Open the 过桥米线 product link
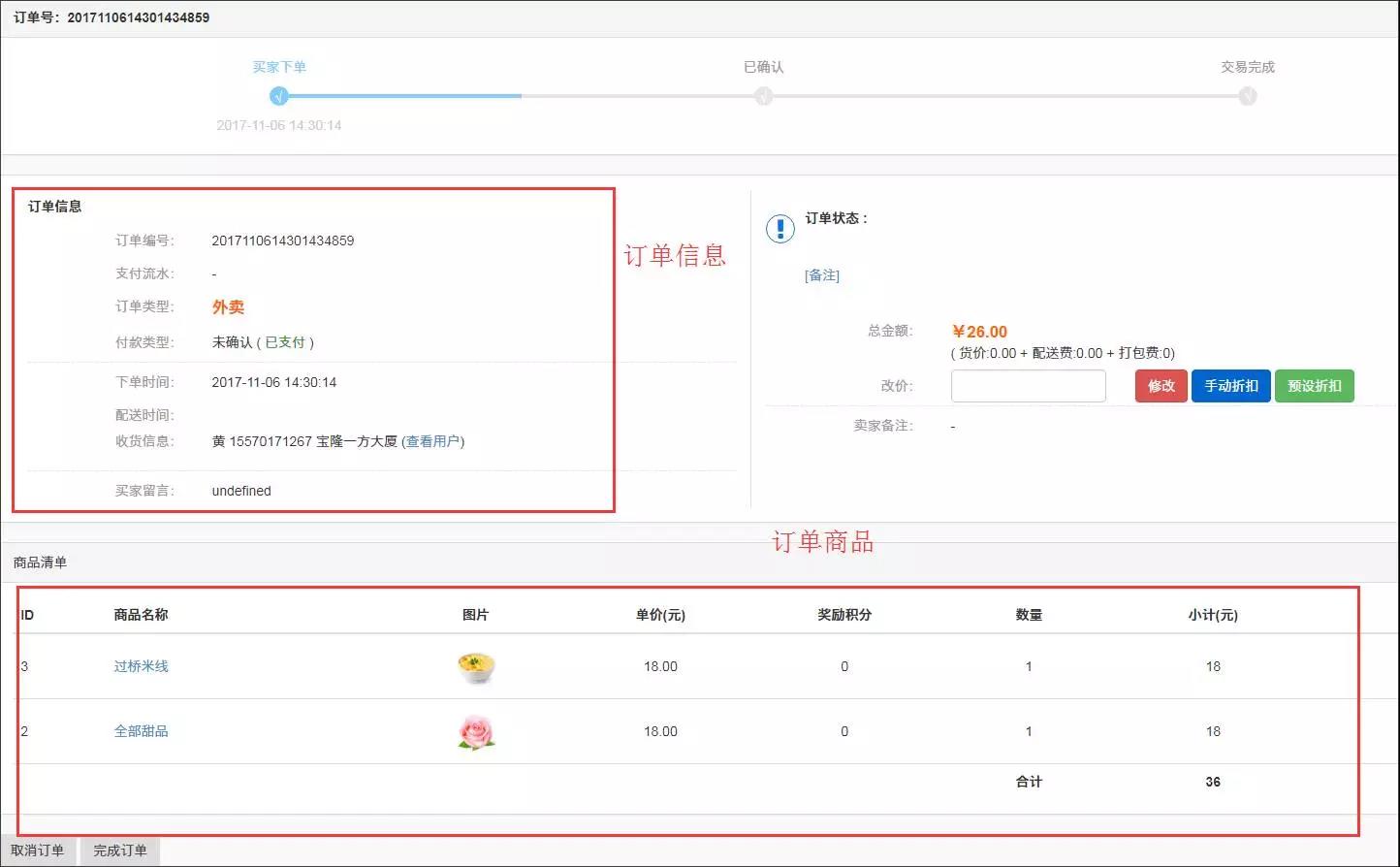Viewport: 1400px width, 867px height. click(142, 666)
